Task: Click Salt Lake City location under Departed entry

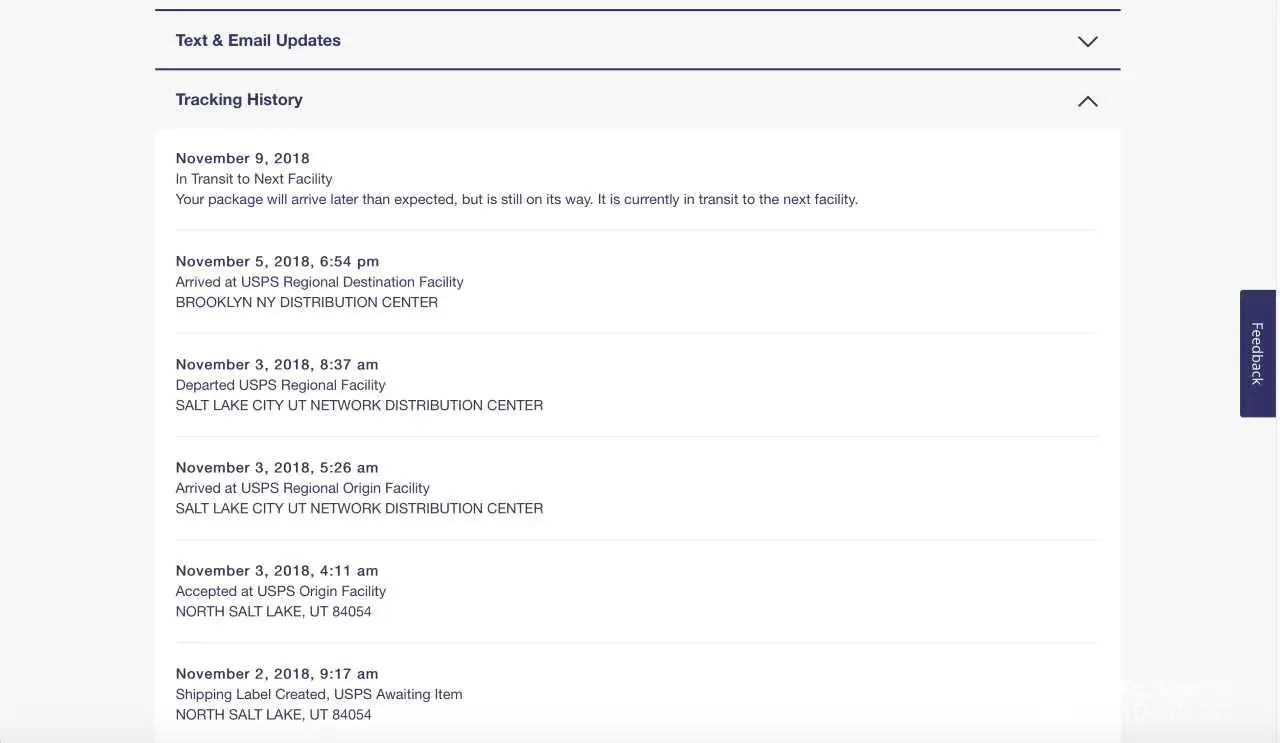Action: click(359, 405)
